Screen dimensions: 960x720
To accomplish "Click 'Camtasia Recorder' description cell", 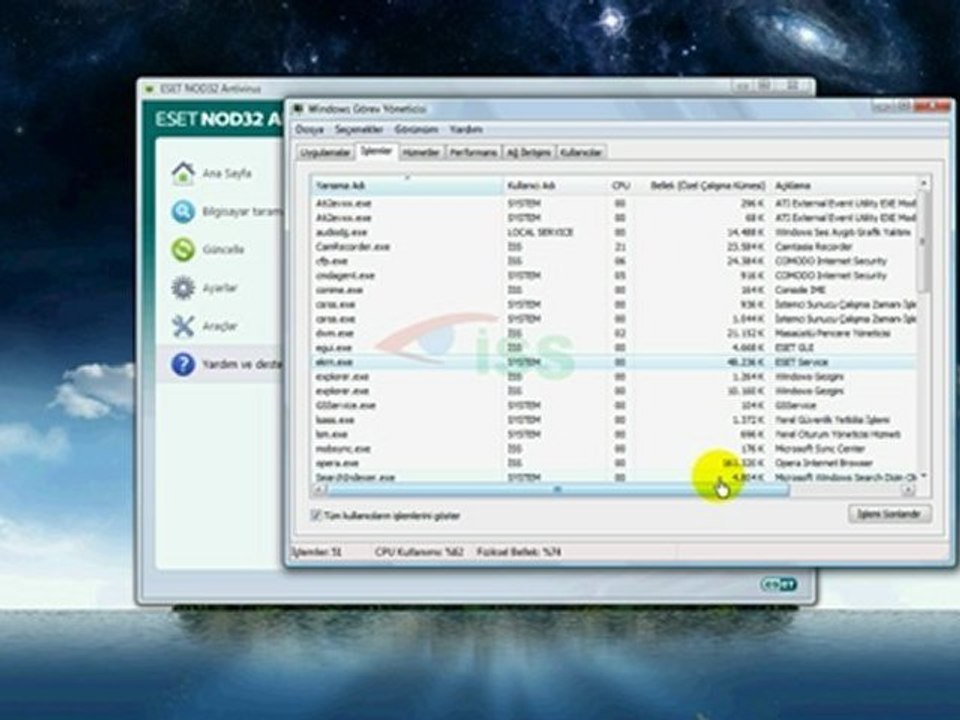I will pyautogui.click(x=814, y=247).
